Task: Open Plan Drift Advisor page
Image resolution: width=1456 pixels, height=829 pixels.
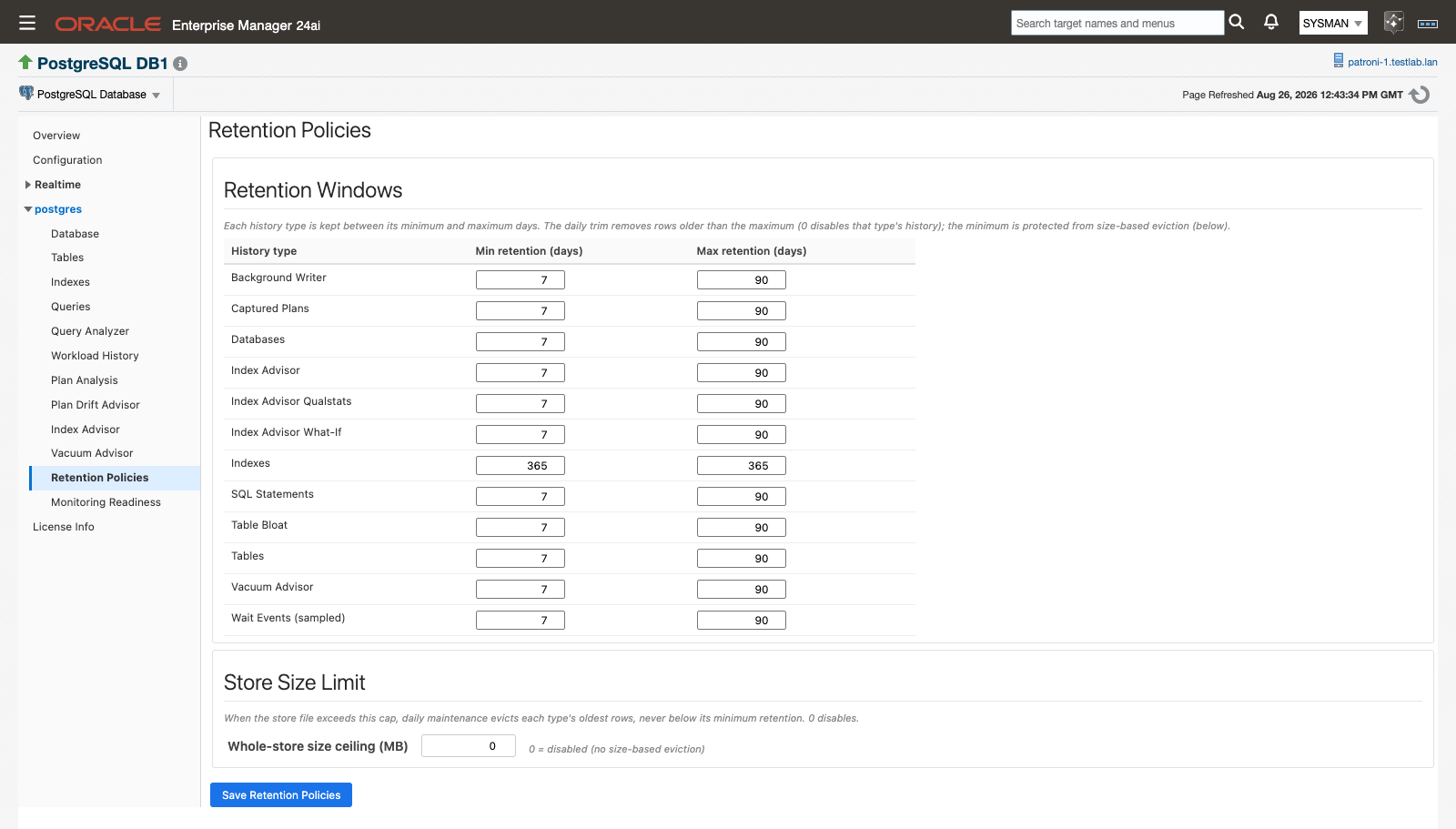Action: (96, 405)
